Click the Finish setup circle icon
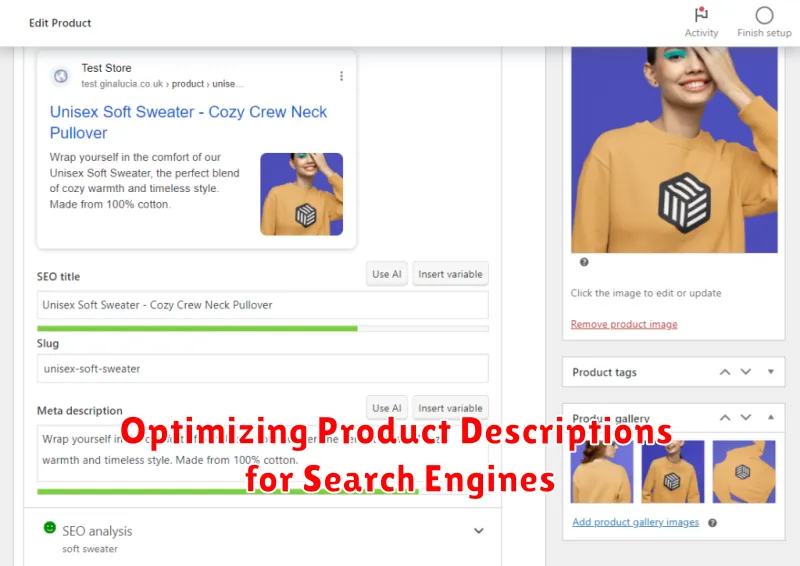The image size is (800, 566). (x=764, y=15)
